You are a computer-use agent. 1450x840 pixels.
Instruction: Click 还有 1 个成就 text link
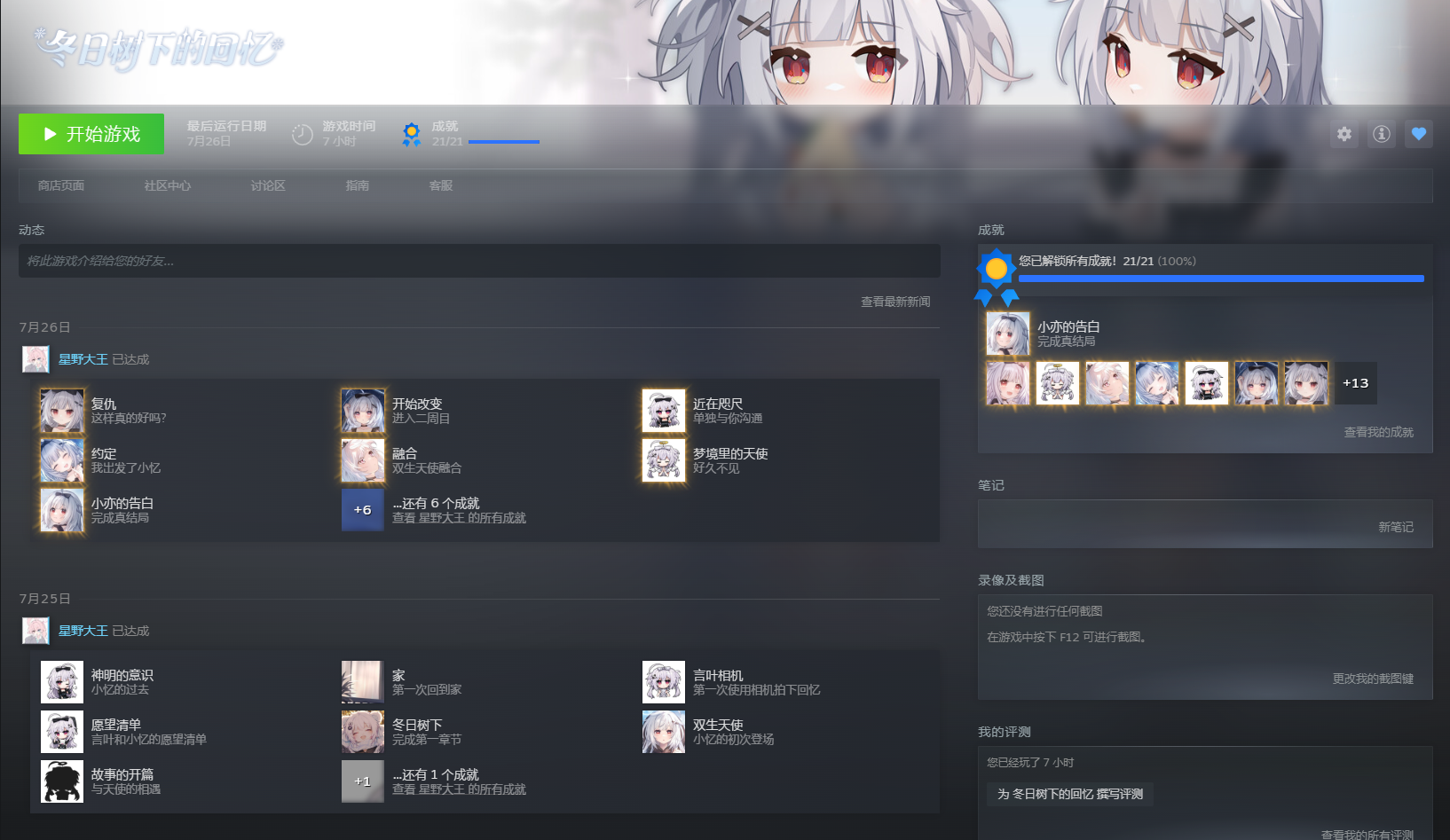tap(436, 774)
